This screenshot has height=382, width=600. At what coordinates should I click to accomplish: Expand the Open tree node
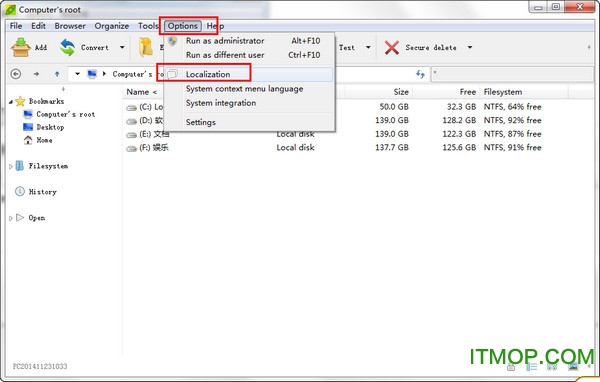coord(11,218)
